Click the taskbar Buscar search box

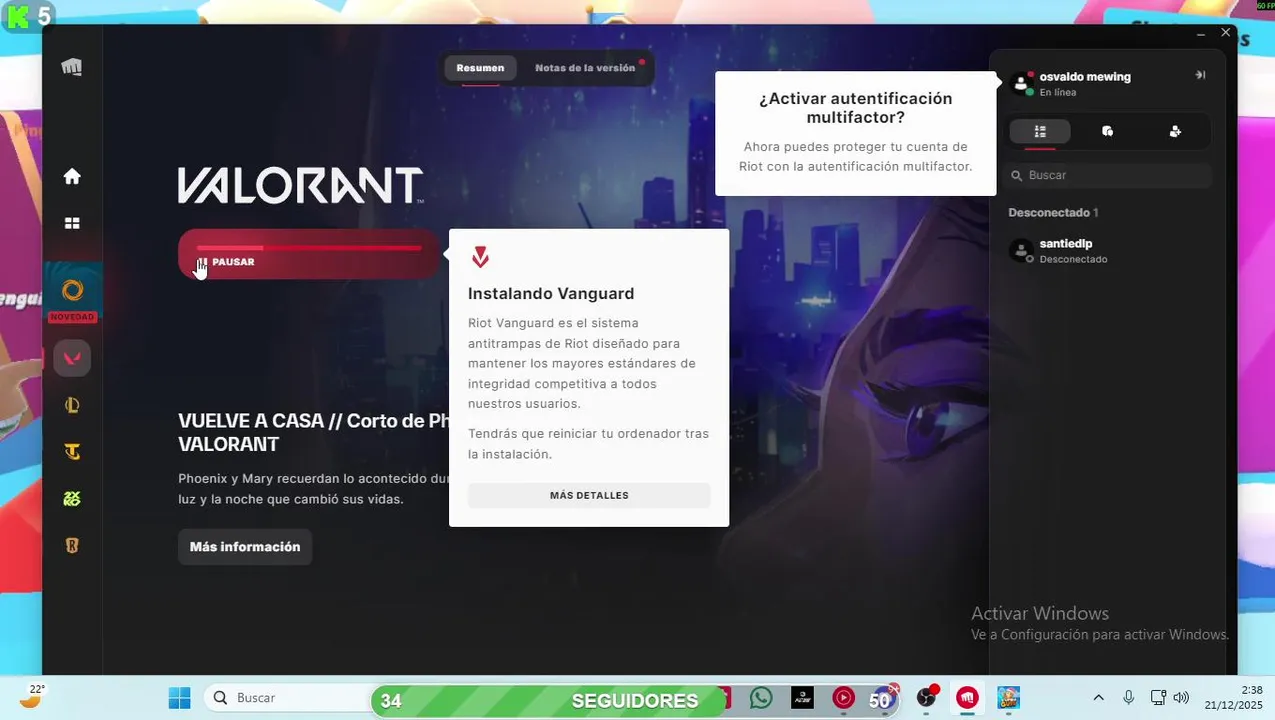click(288, 698)
